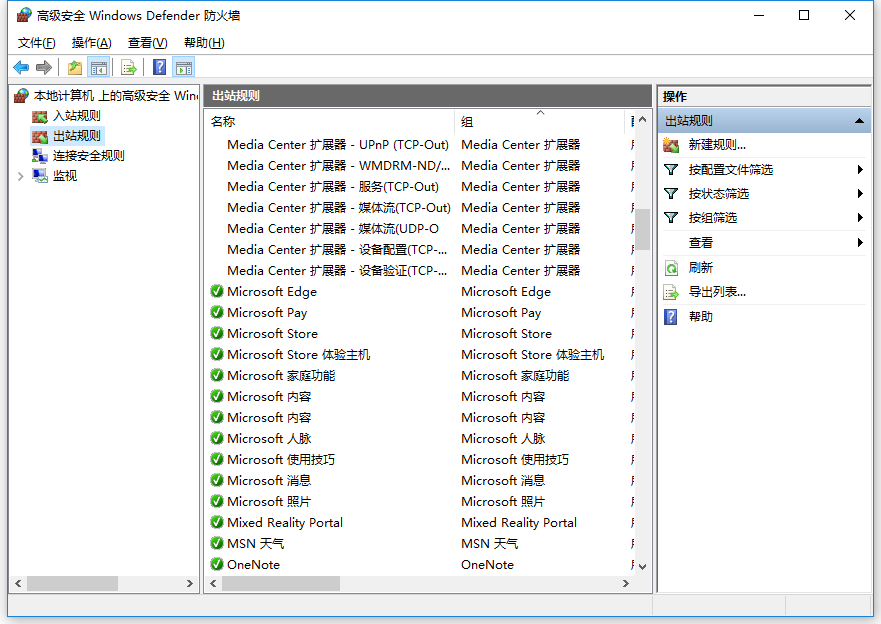The image size is (881, 624).
Task: Click 帮助 label in actions pane
Action: 701,317
